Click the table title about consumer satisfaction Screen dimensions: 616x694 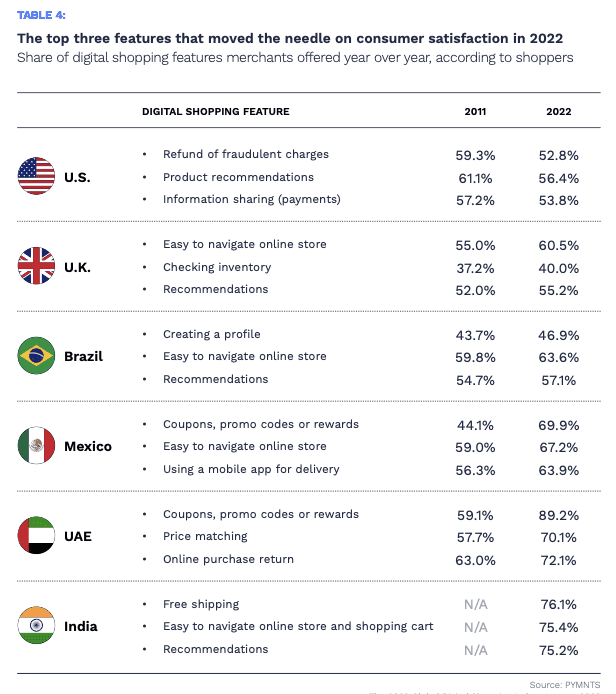point(290,38)
